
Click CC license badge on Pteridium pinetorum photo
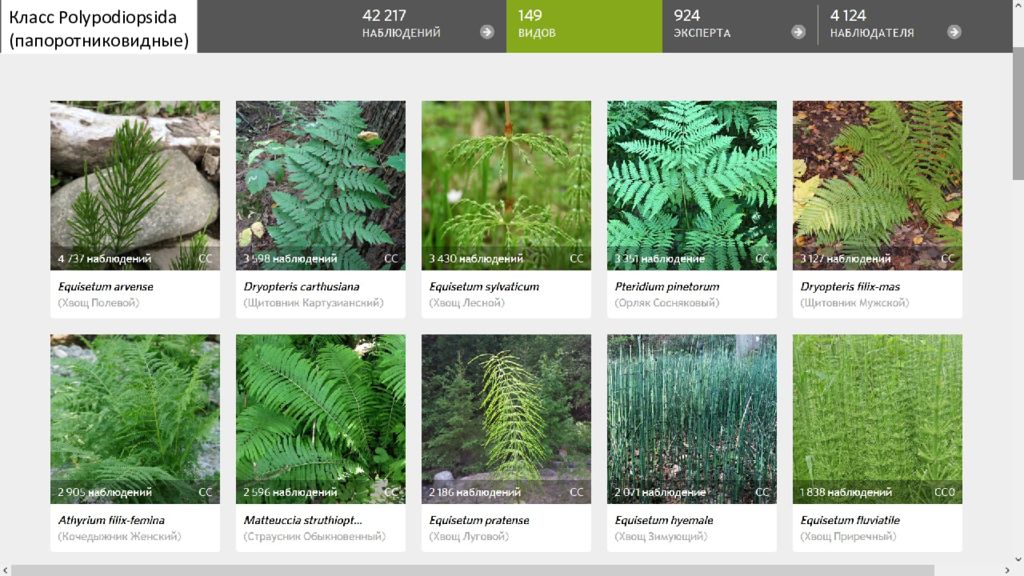coord(762,259)
